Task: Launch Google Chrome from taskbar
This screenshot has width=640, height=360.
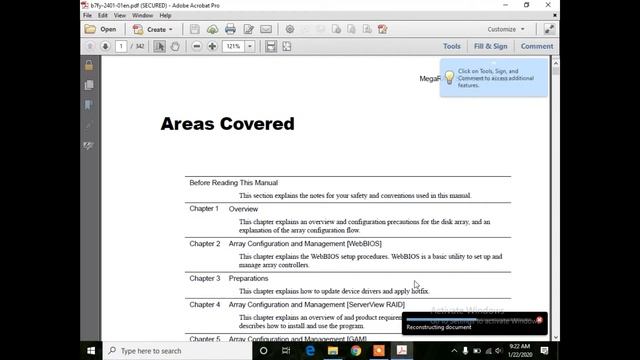Action: pos(356,351)
